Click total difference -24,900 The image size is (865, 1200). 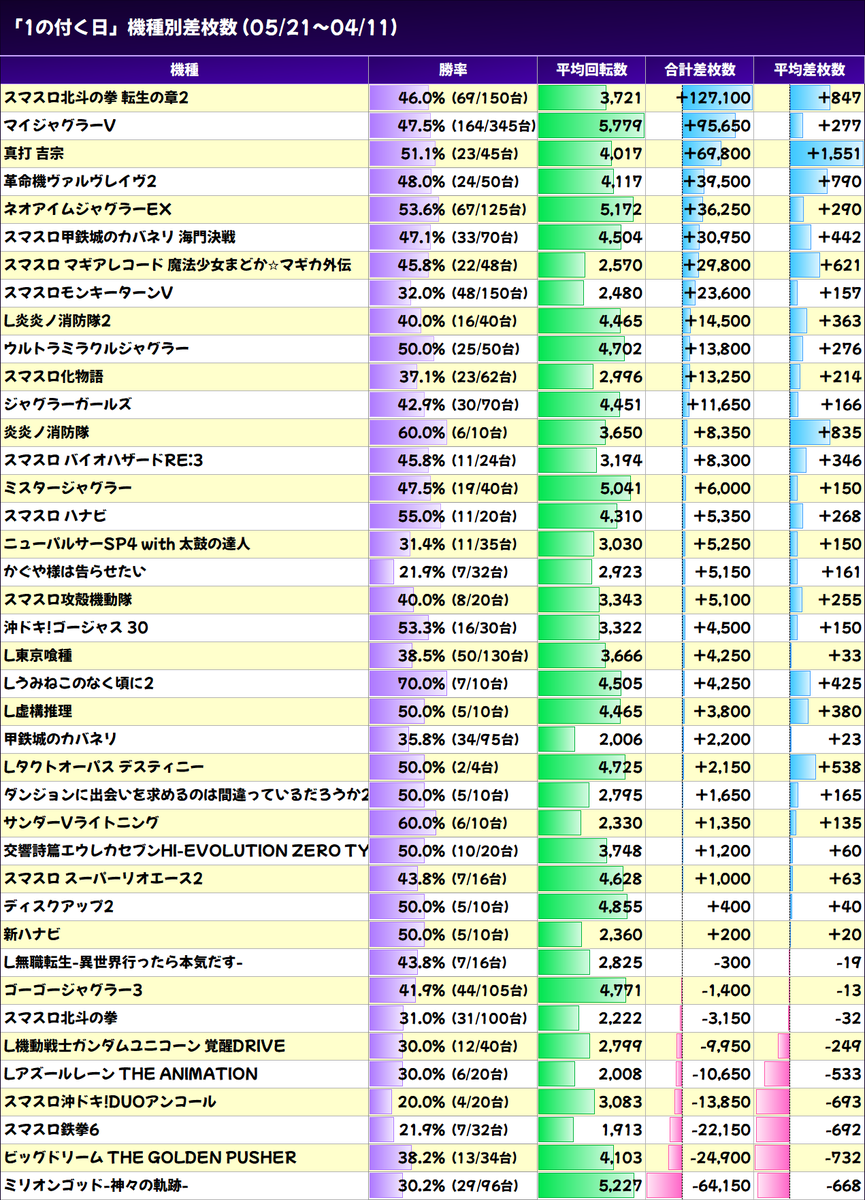(x=721, y=1158)
